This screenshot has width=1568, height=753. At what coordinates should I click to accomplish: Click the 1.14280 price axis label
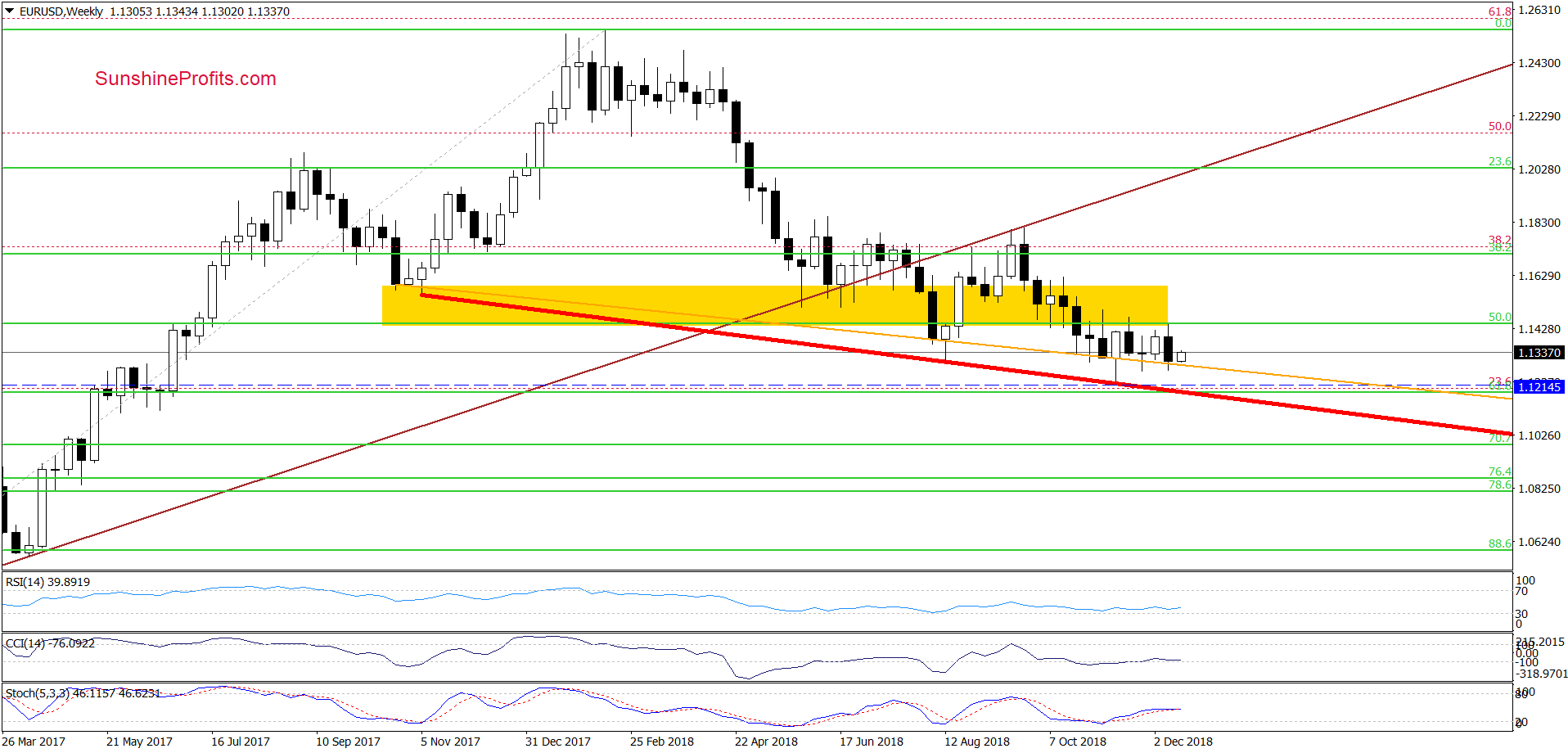[x=1539, y=329]
